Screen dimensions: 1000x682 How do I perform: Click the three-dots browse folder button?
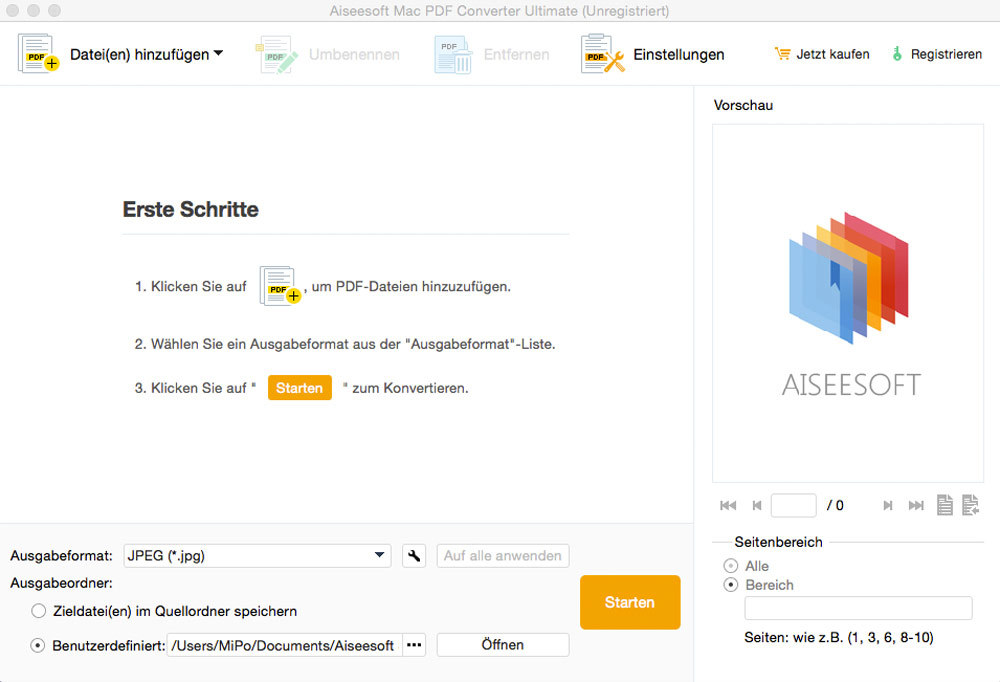click(x=414, y=645)
